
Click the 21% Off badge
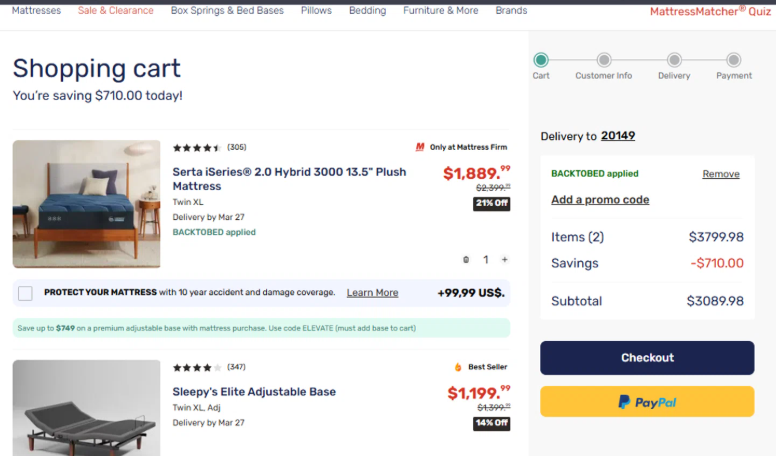pos(491,203)
